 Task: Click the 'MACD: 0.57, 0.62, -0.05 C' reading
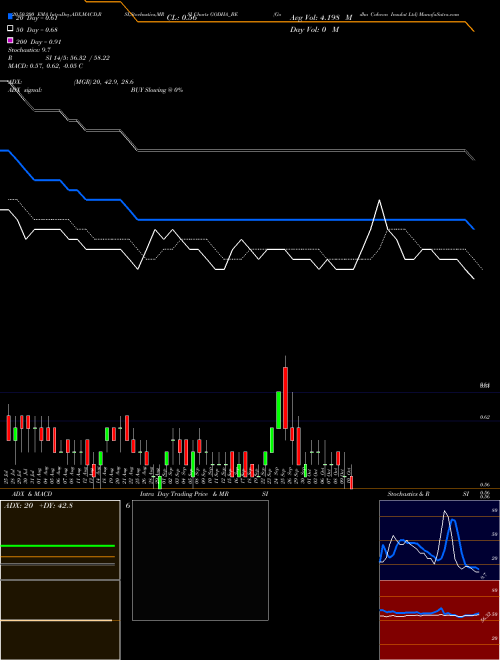[45, 66]
